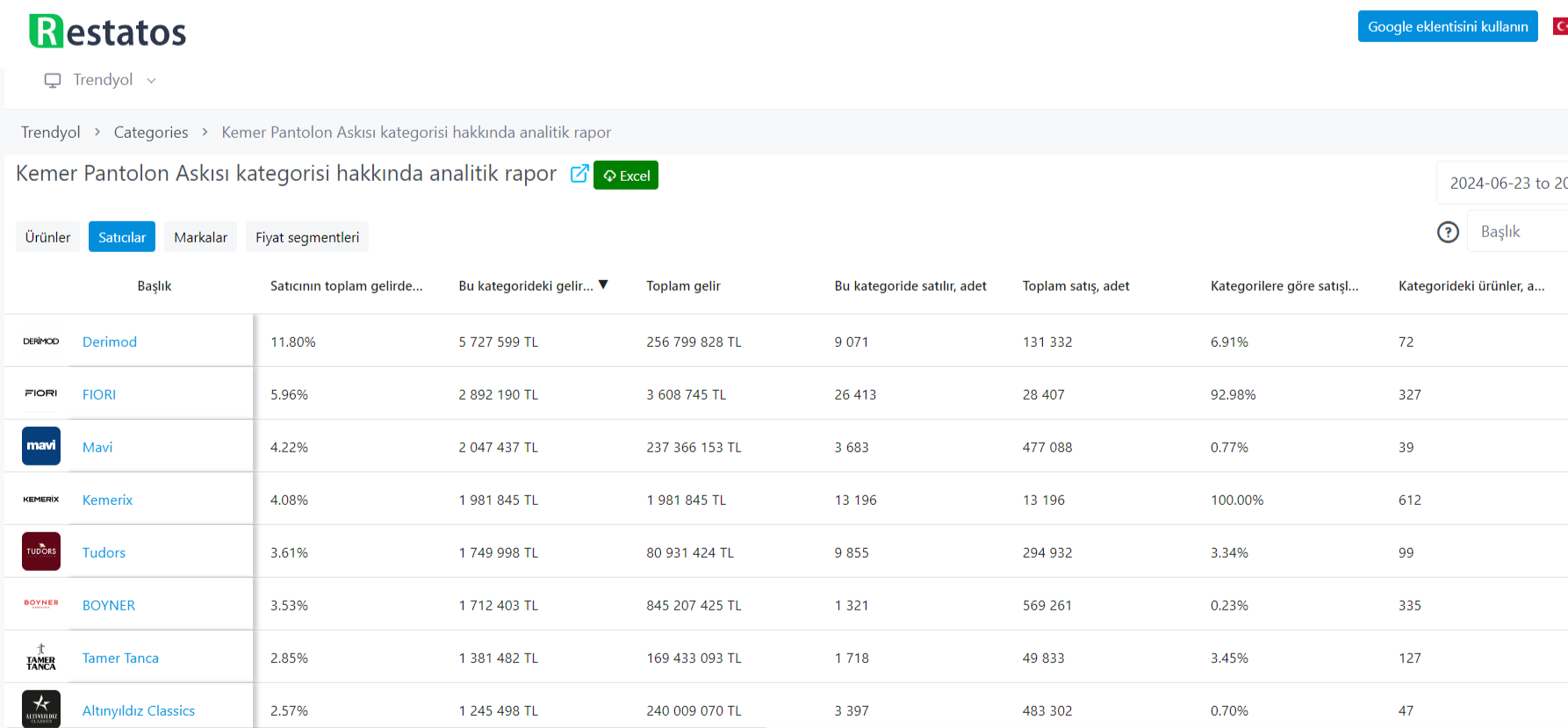This screenshot has height=728, width=1568.
Task: Open BOYNER seller link
Action: 109,605
